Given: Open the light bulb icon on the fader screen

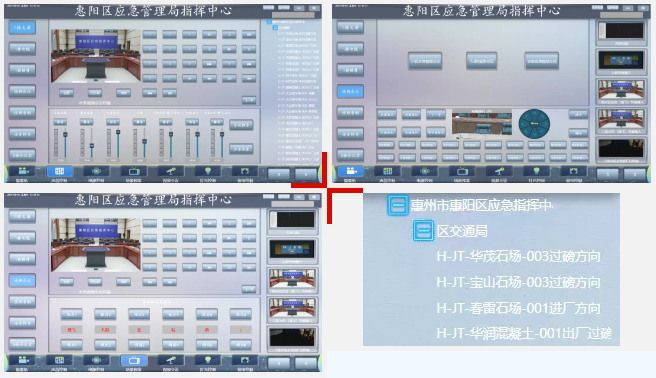Looking at the screenshot, I should coord(208,171).
